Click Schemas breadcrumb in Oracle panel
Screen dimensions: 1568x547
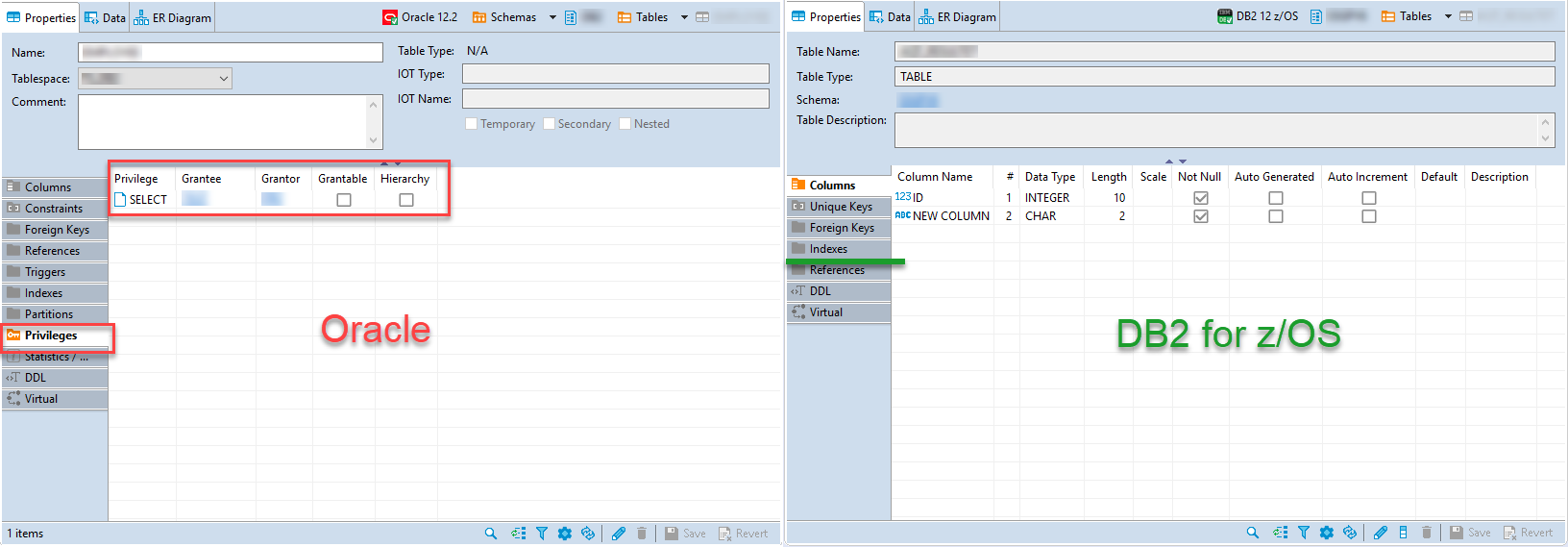(504, 17)
